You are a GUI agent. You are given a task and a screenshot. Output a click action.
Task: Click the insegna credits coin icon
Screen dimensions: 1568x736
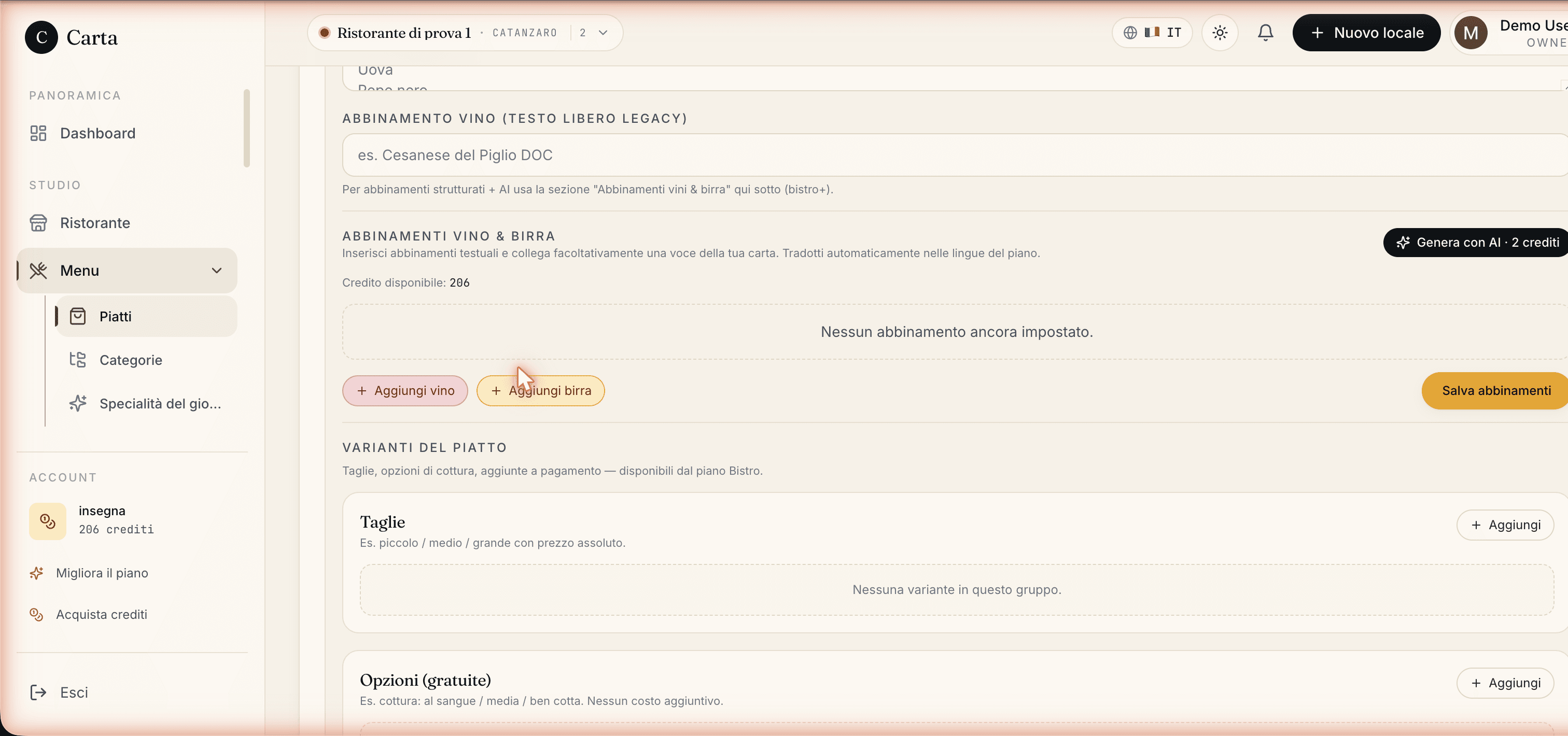[48, 521]
